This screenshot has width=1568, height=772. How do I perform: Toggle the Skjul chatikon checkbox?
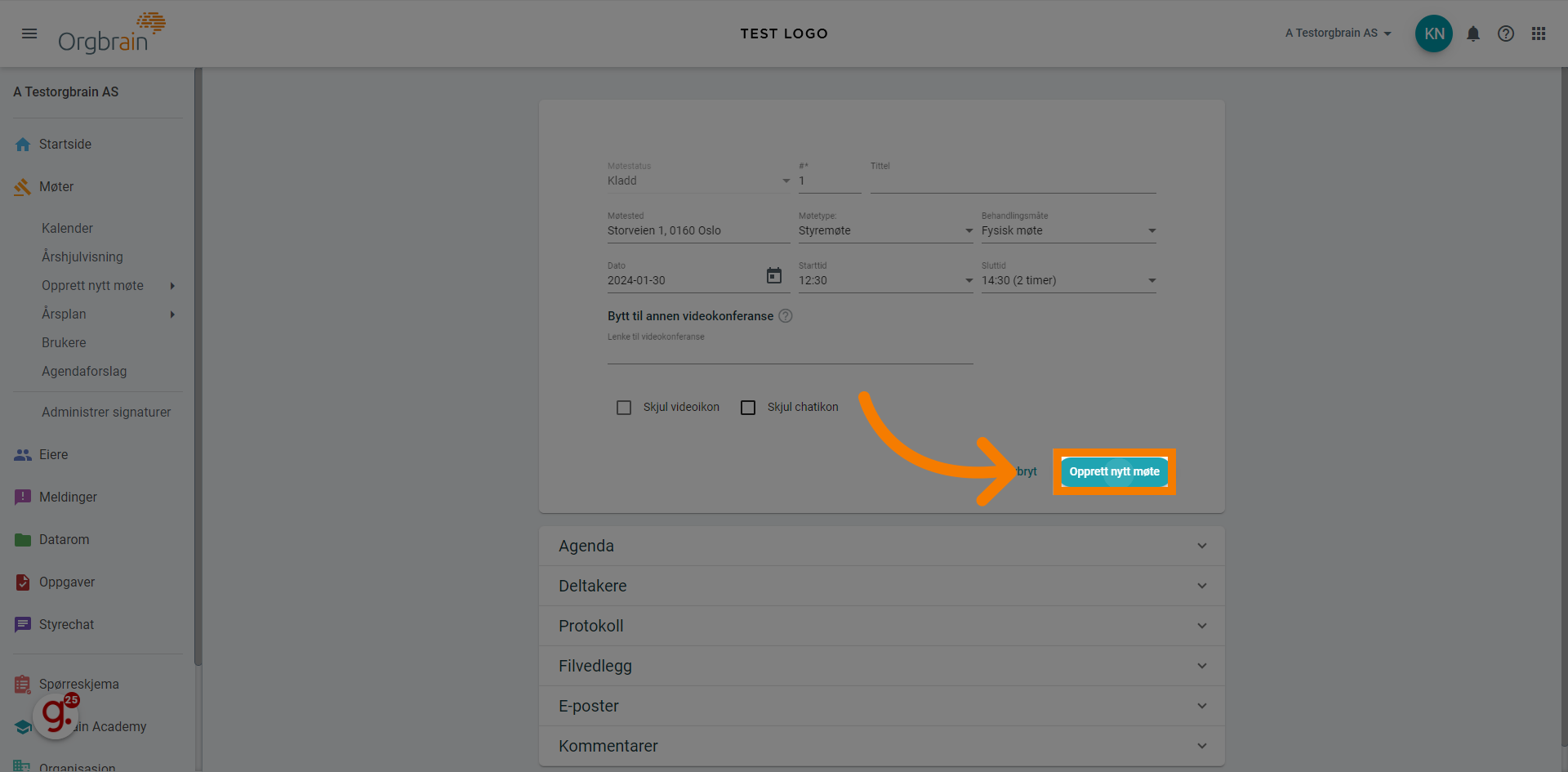748,407
